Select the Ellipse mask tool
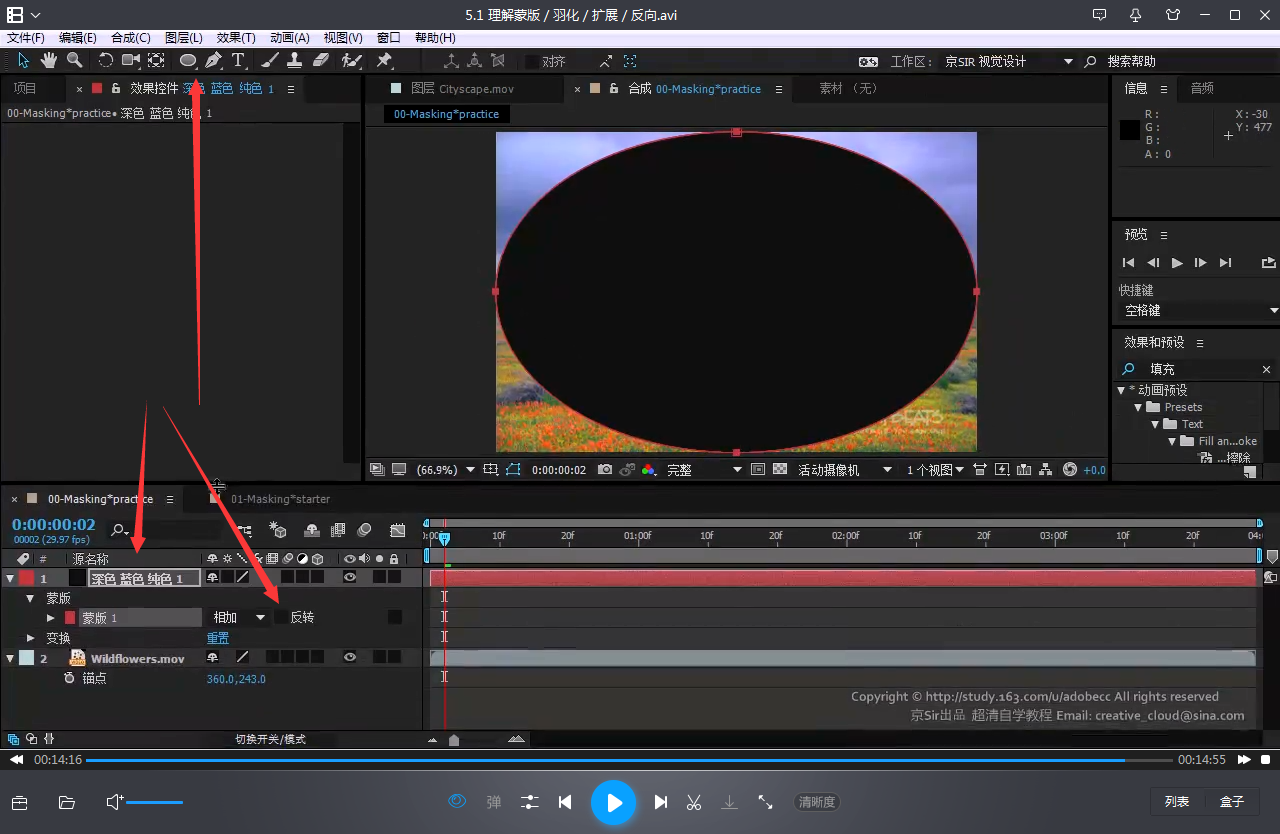The image size is (1280, 834). pyautogui.click(x=187, y=61)
